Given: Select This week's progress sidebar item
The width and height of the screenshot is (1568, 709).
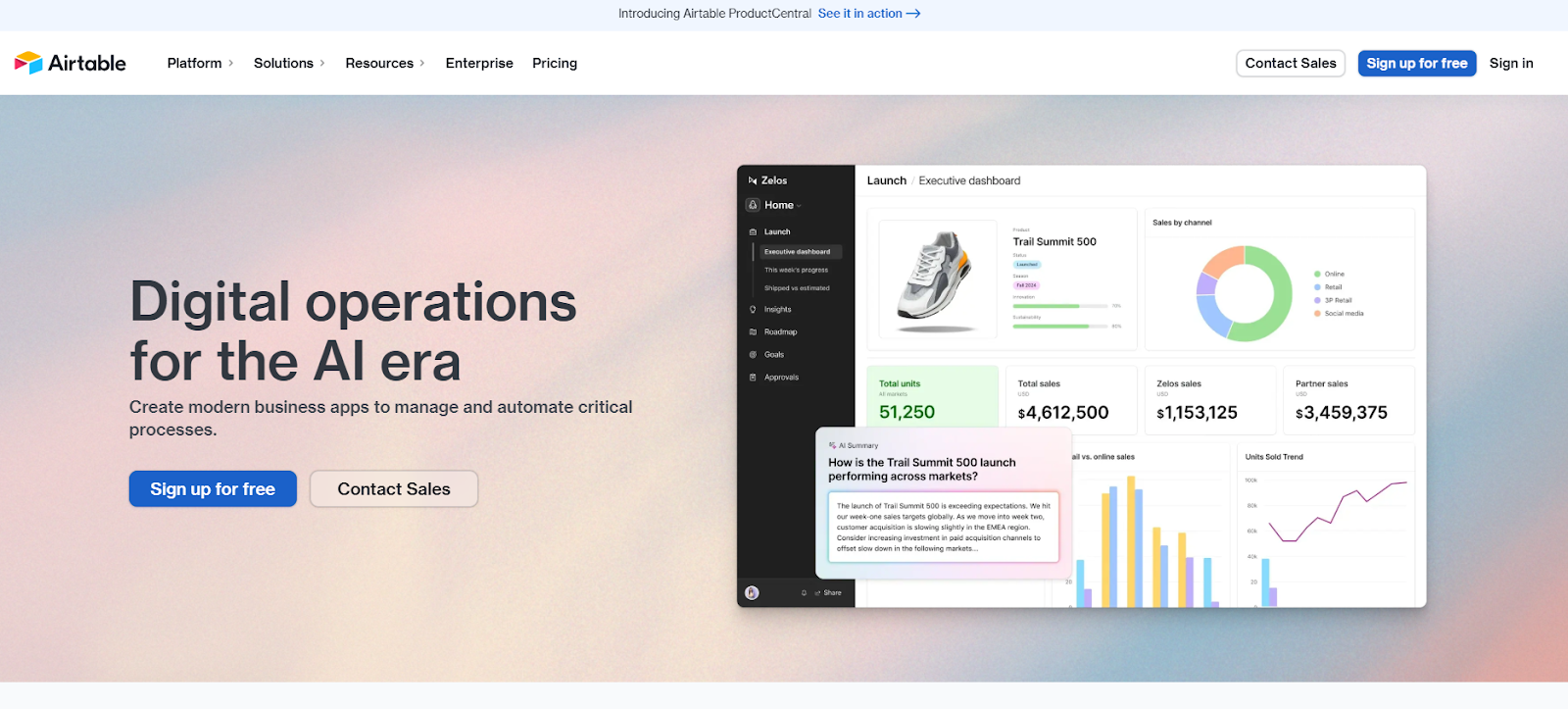Looking at the screenshot, I should [797, 270].
